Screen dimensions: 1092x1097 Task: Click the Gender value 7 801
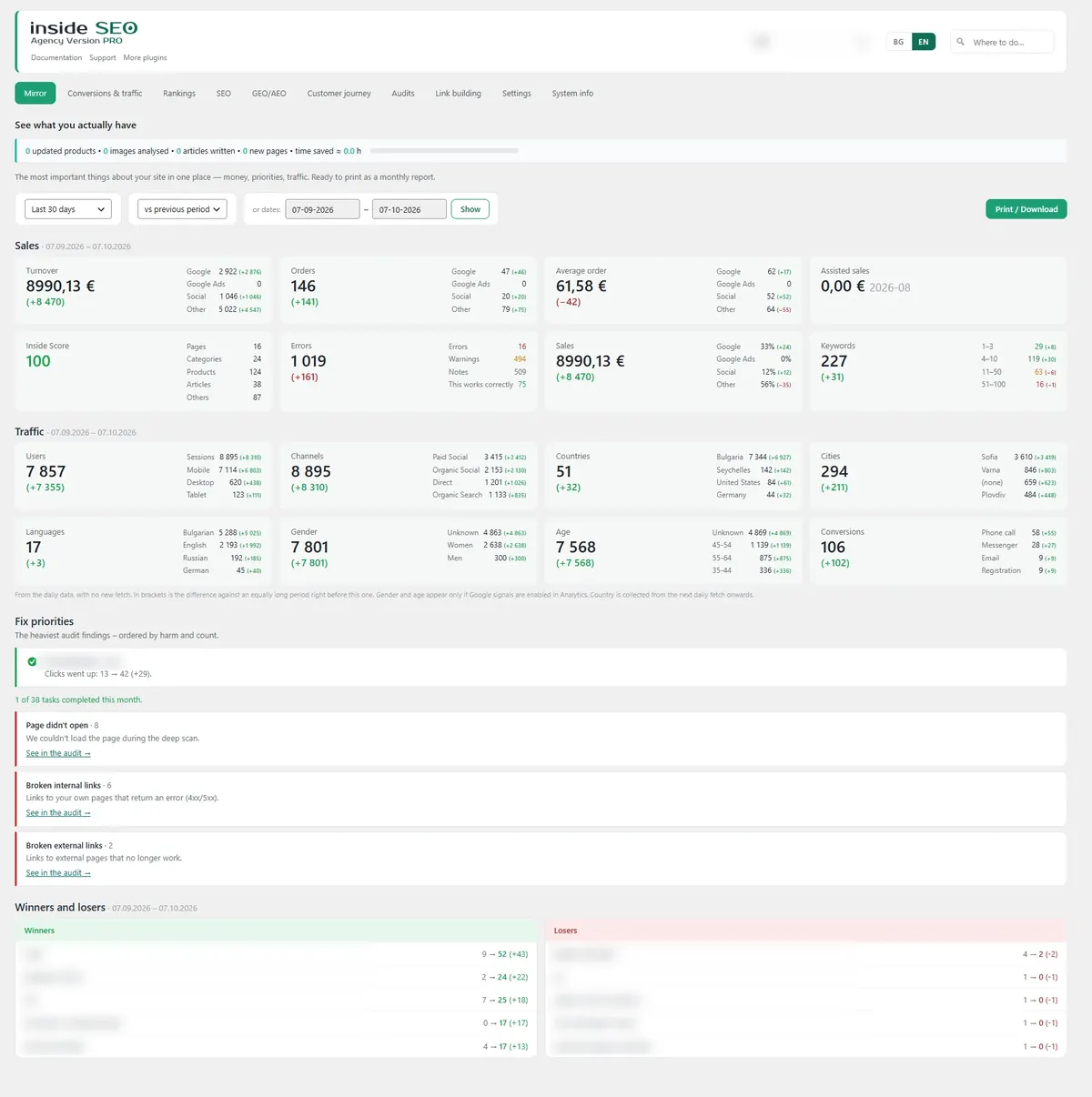[309, 547]
